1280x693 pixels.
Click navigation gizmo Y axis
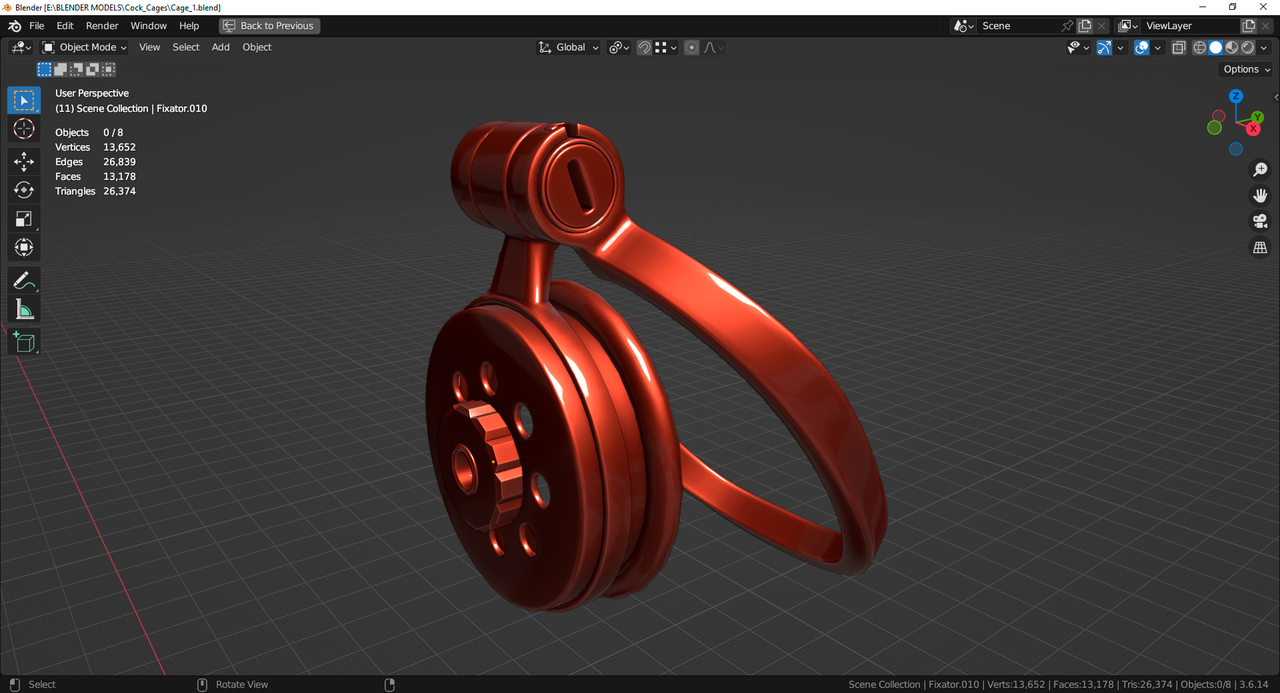point(1256,118)
